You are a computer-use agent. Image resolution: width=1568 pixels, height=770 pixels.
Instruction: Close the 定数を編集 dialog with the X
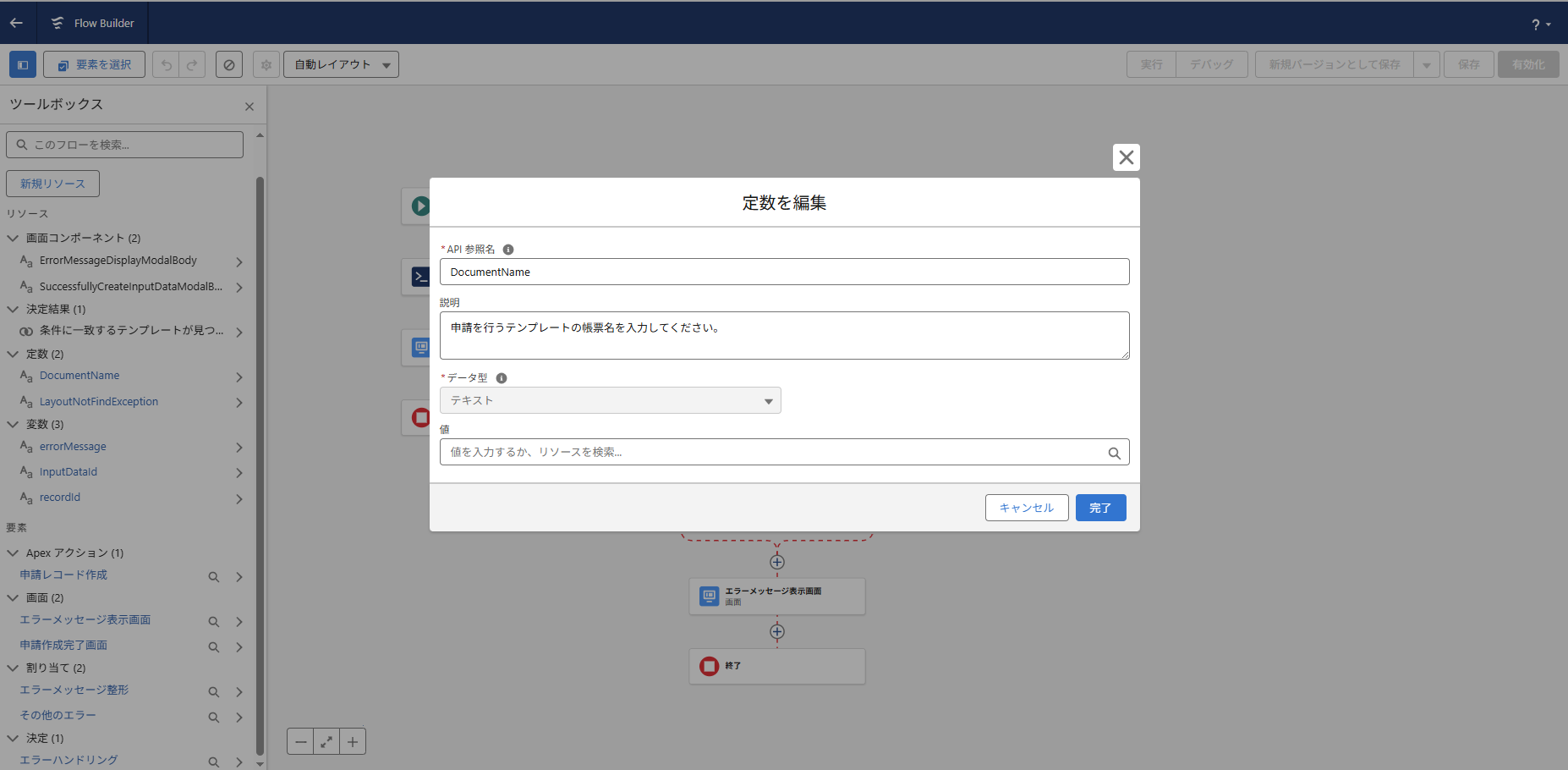coord(1126,157)
